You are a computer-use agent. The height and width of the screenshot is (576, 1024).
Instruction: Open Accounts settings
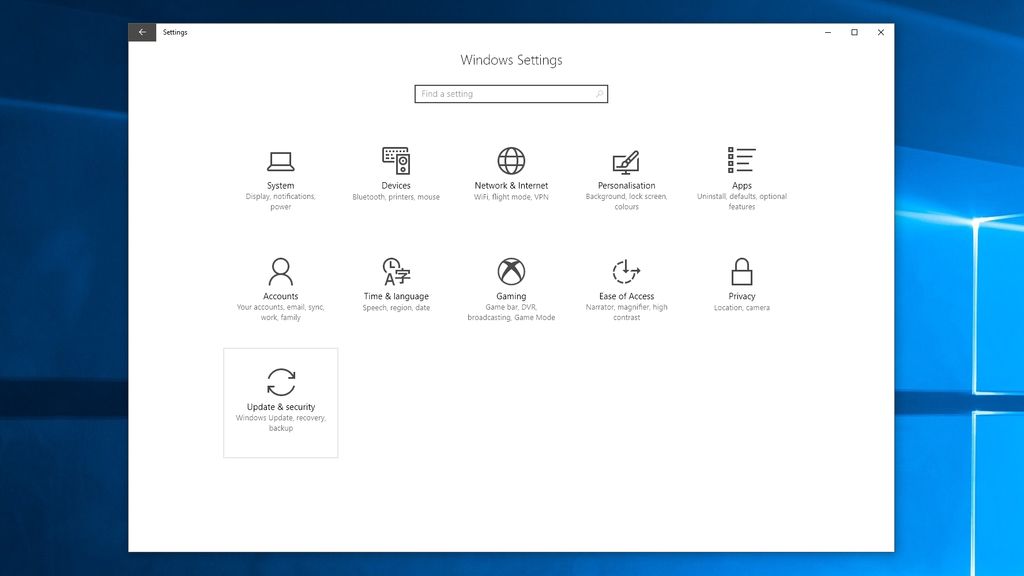281,280
